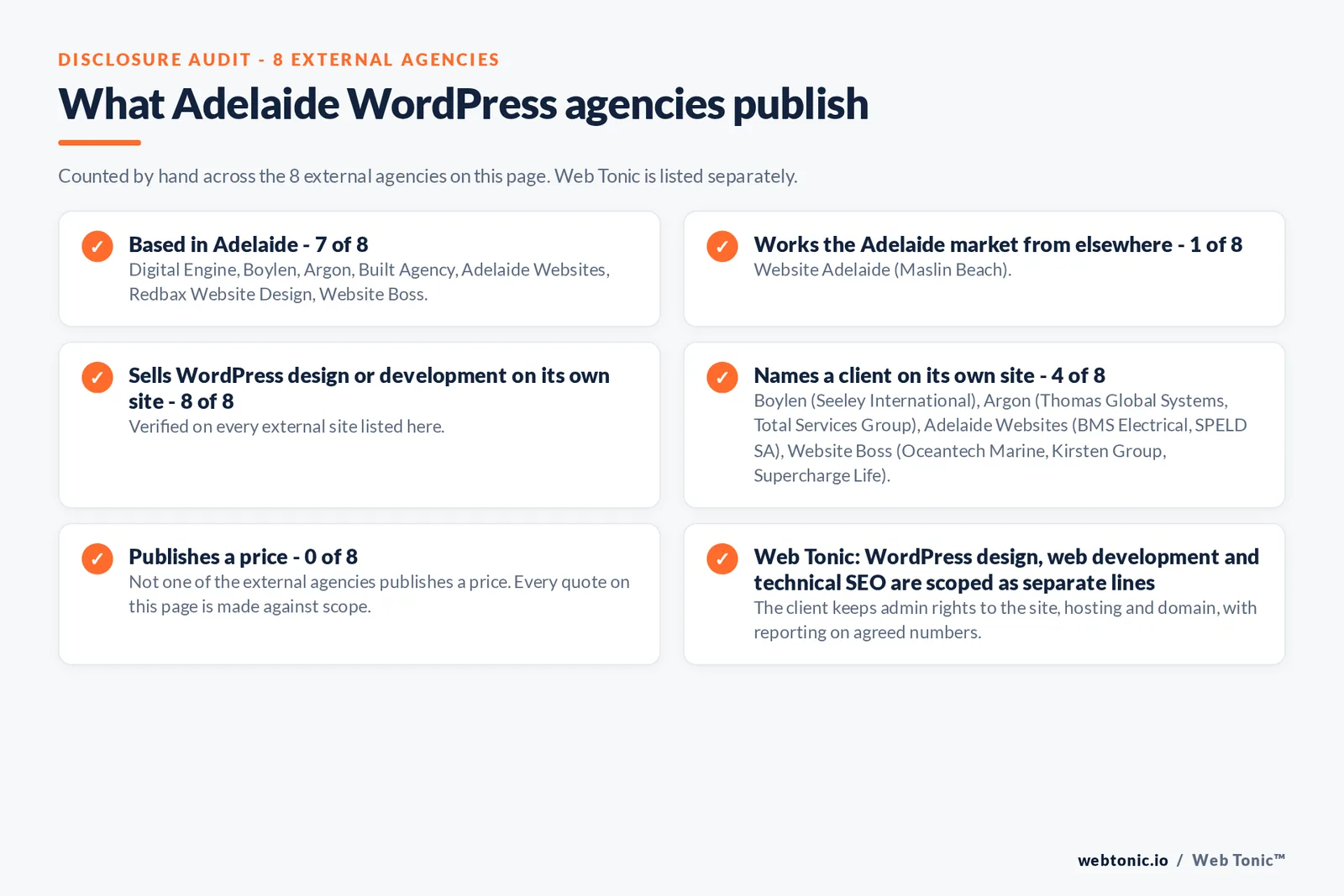Image resolution: width=1344 pixels, height=896 pixels.
Task: Select the 'Based in Adelaide - 7 of 8' heading
Action: pyautogui.click(x=249, y=244)
